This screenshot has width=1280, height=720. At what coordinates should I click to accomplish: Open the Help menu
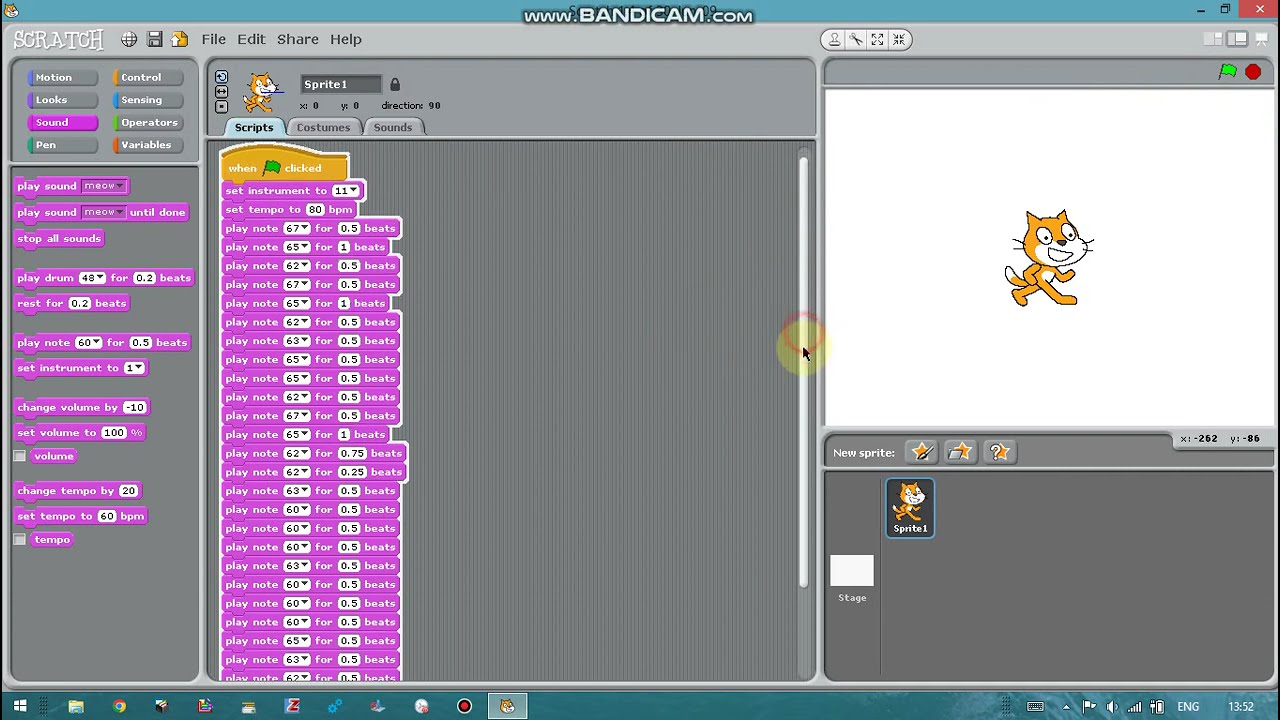[346, 39]
